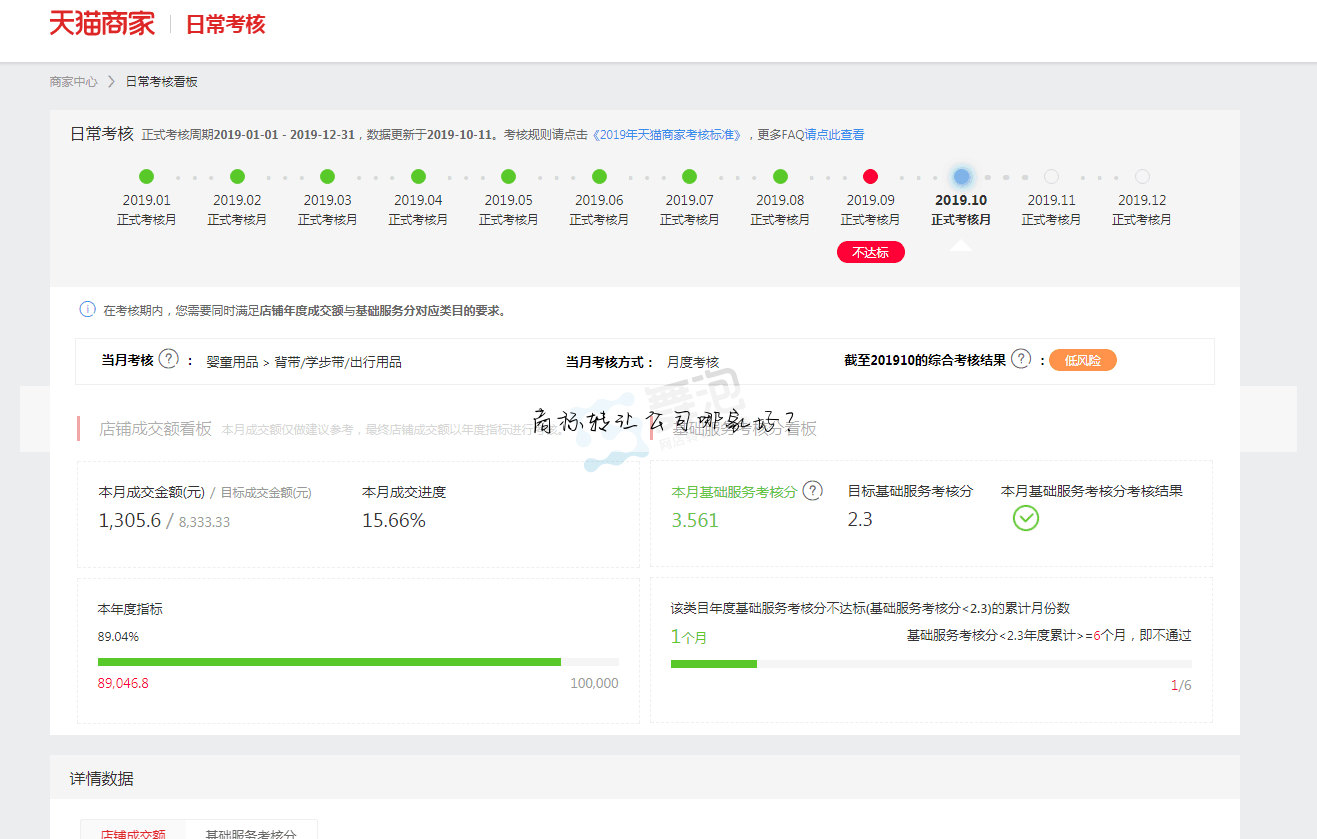Viewport: 1317px width, 839px height.
Task: Open the help icon next to 综合考核结果
Action: [1020, 360]
